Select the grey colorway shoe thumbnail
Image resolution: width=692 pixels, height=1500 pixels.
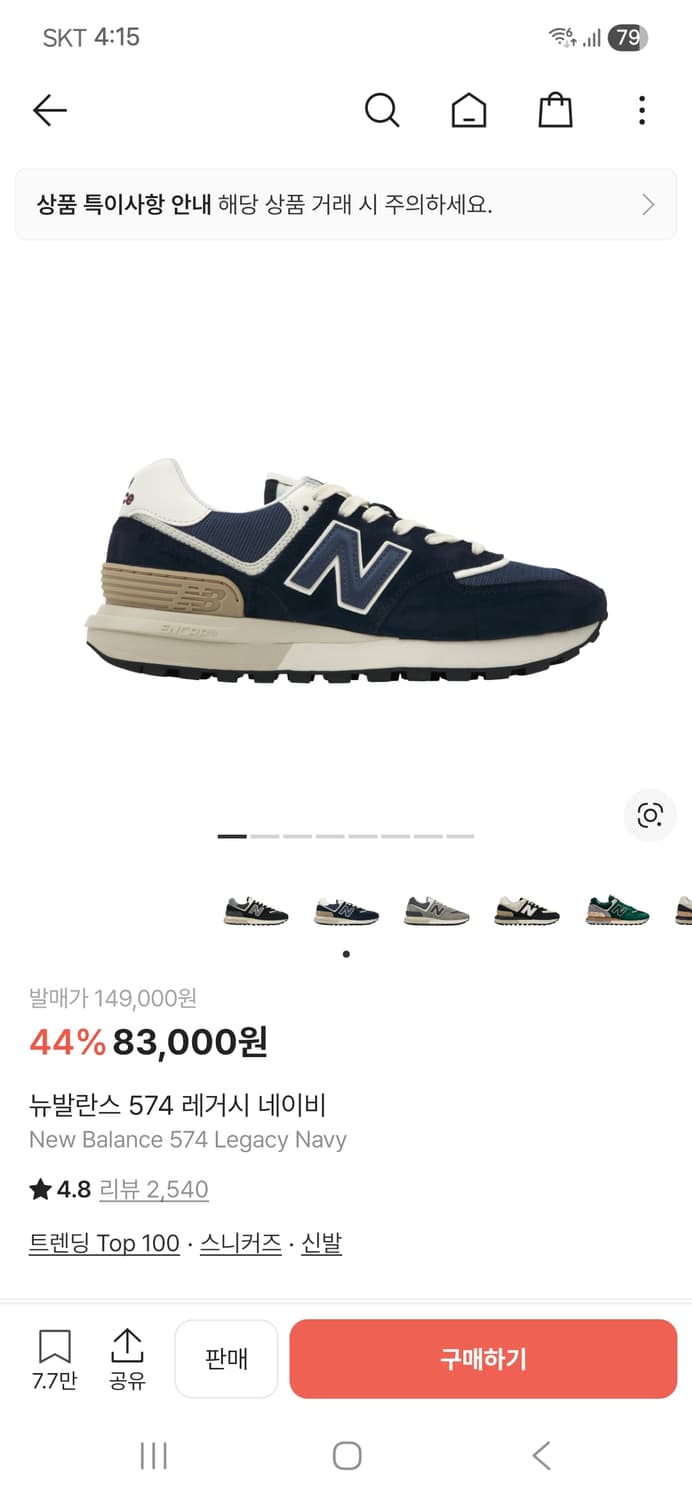(x=437, y=910)
